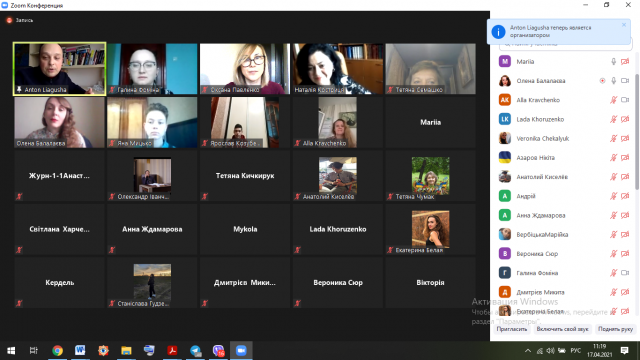
Task: Select Екатерина Белая's video tile
Action: point(430,229)
